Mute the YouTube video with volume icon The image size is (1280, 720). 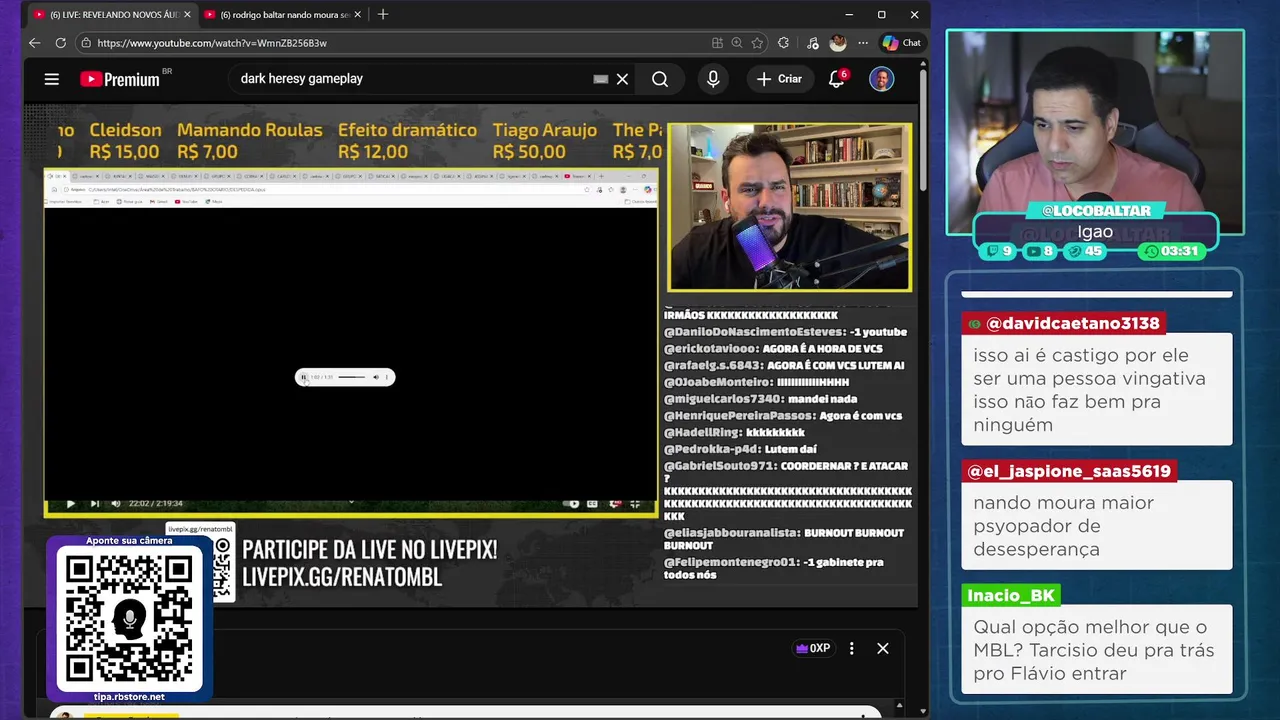pyautogui.click(x=116, y=504)
